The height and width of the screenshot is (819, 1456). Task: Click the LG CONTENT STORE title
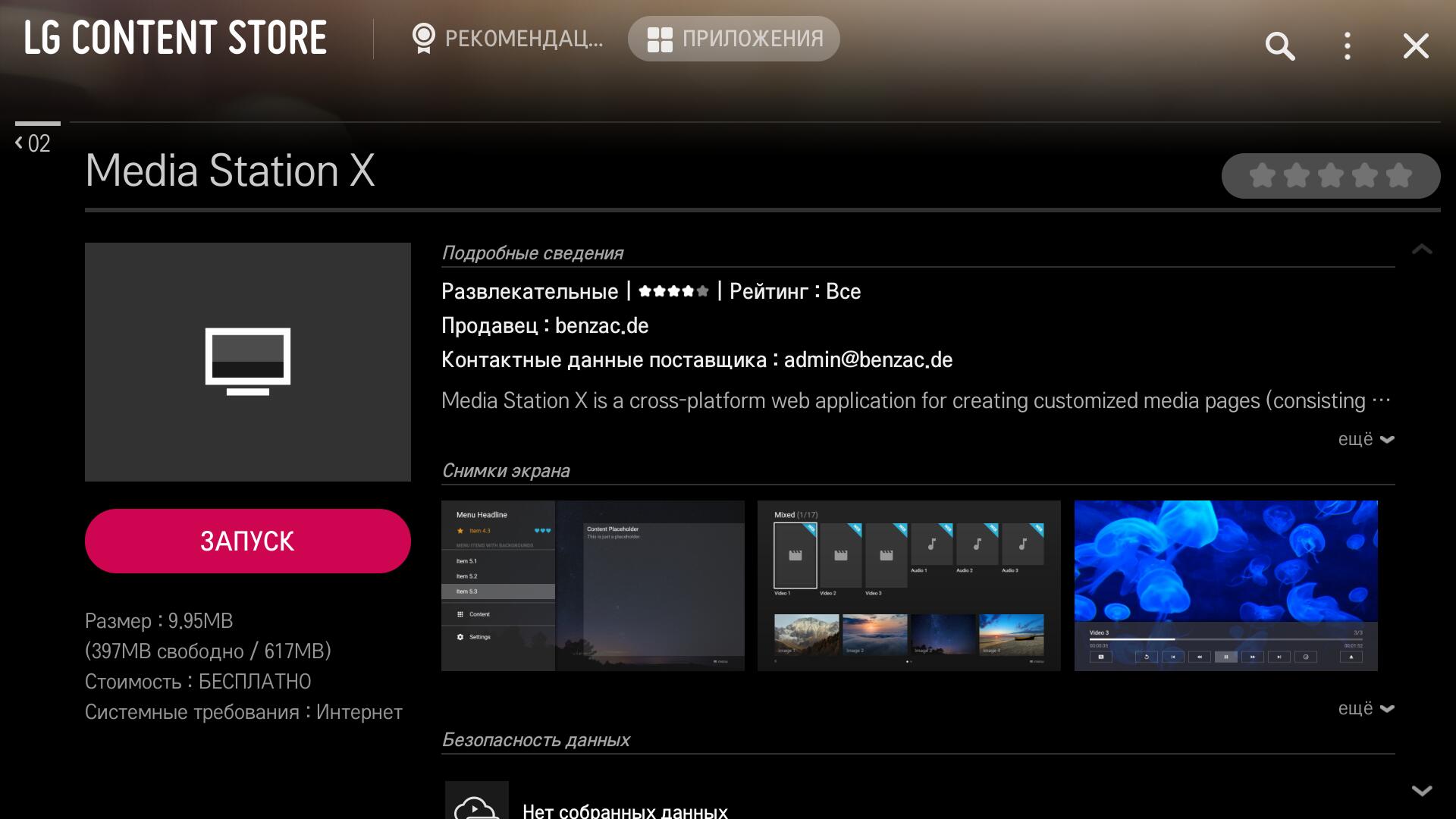(x=176, y=38)
